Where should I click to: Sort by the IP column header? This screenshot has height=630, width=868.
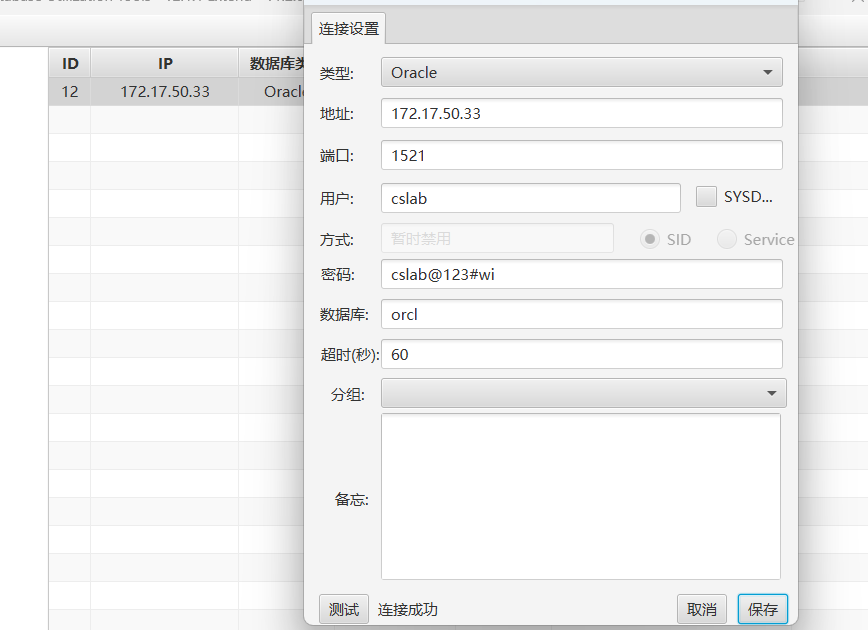[165, 63]
